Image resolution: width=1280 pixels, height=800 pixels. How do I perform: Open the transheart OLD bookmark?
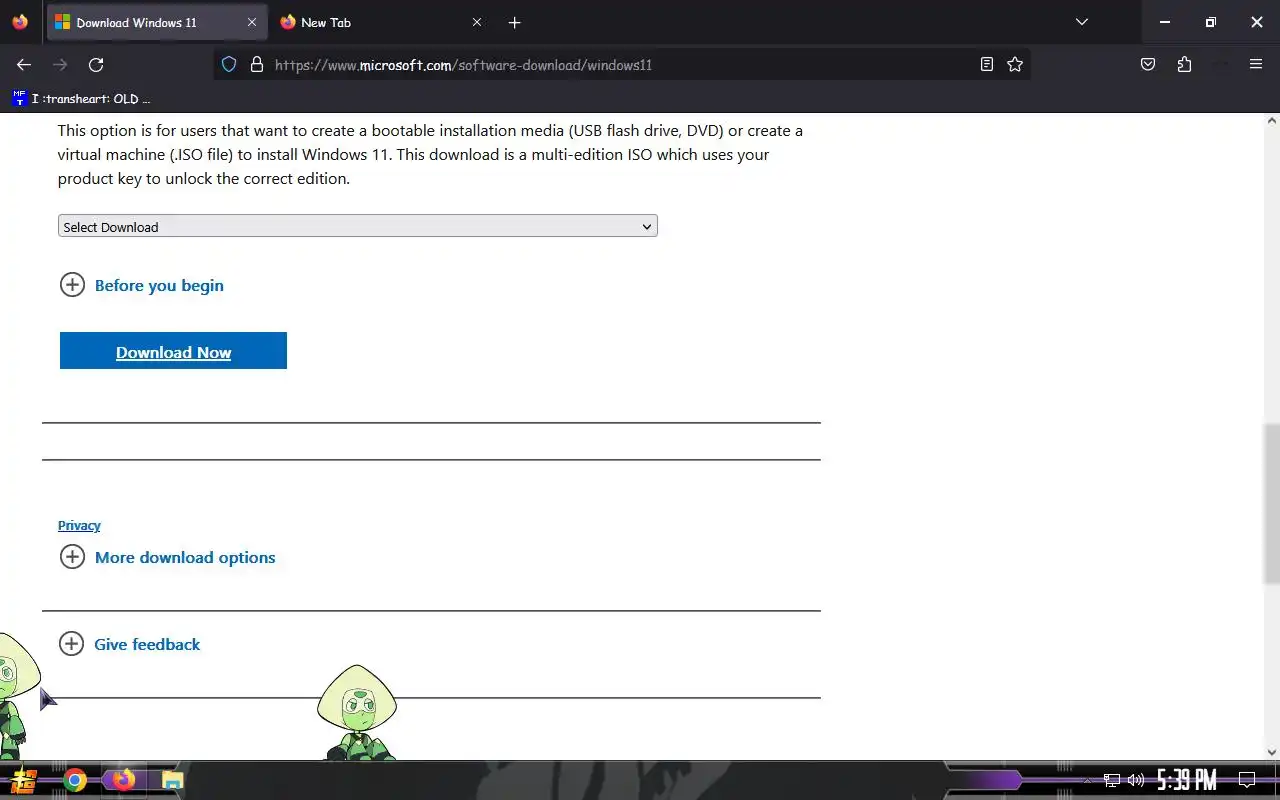click(x=81, y=99)
